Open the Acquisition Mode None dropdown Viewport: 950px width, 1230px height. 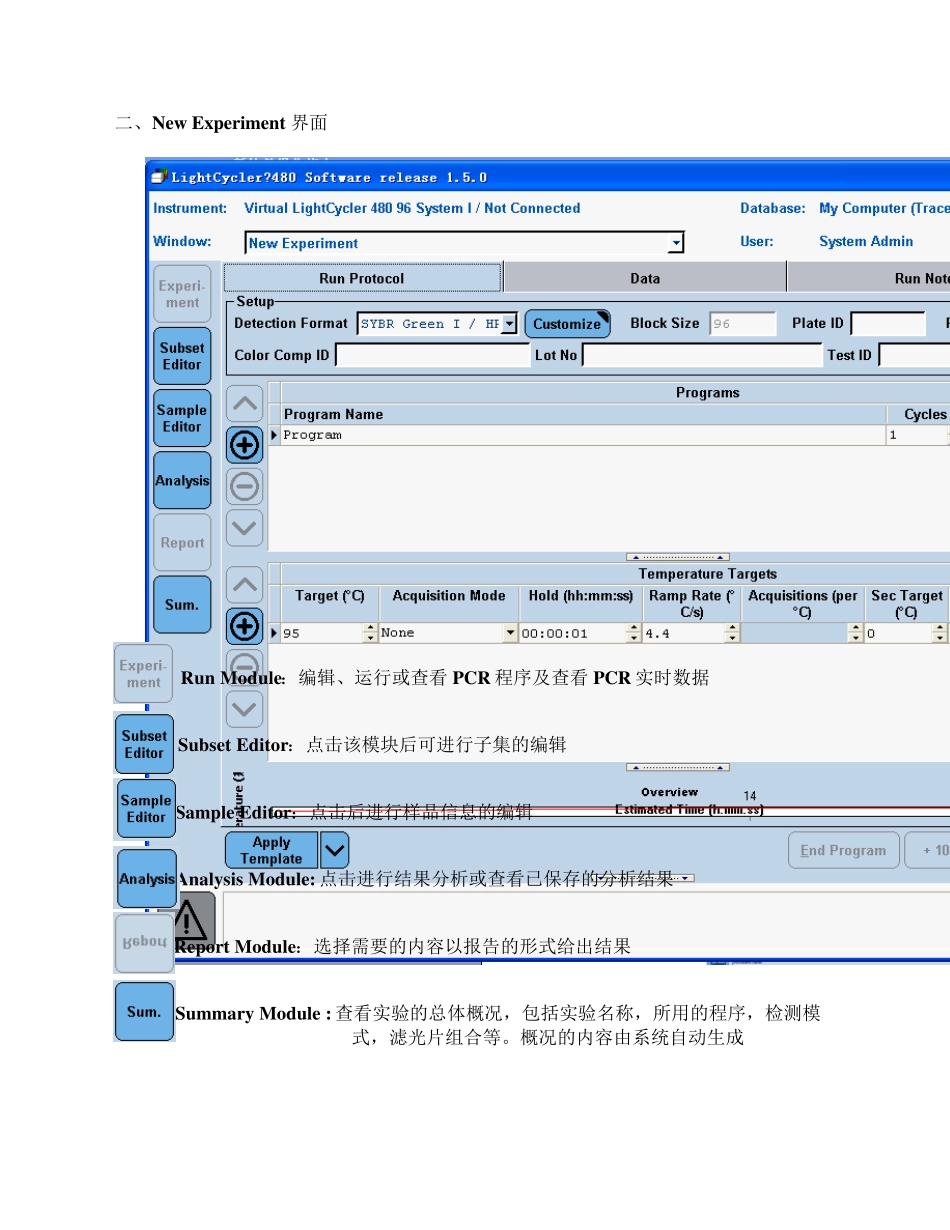click(511, 633)
